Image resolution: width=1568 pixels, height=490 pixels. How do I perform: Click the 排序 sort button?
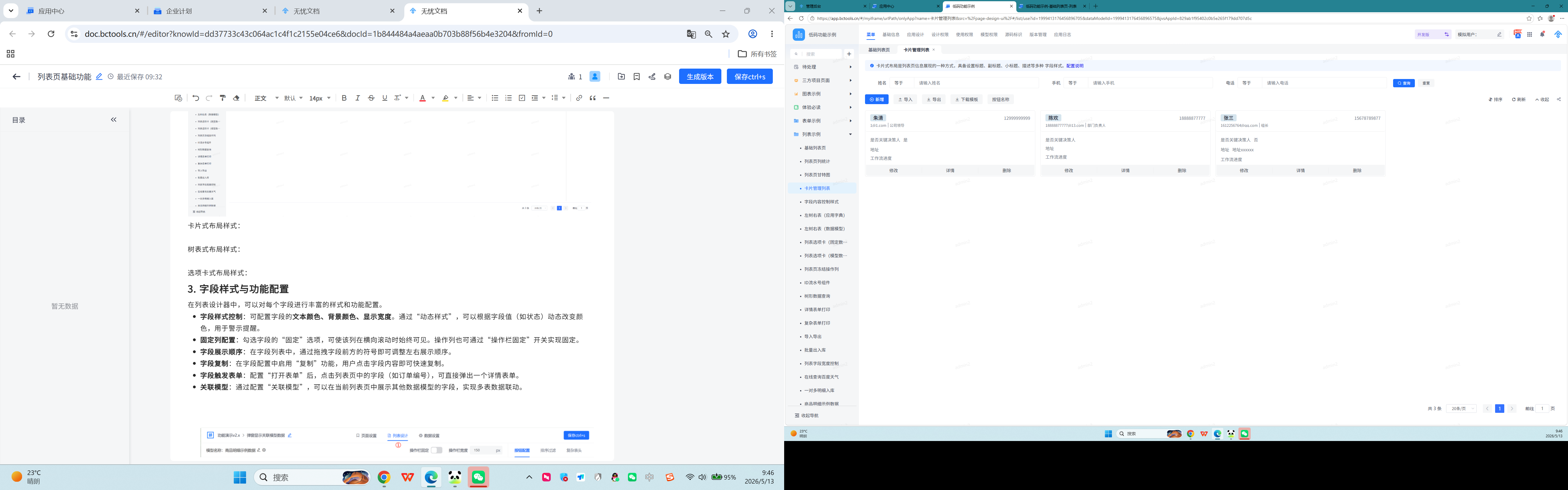[x=1496, y=99]
